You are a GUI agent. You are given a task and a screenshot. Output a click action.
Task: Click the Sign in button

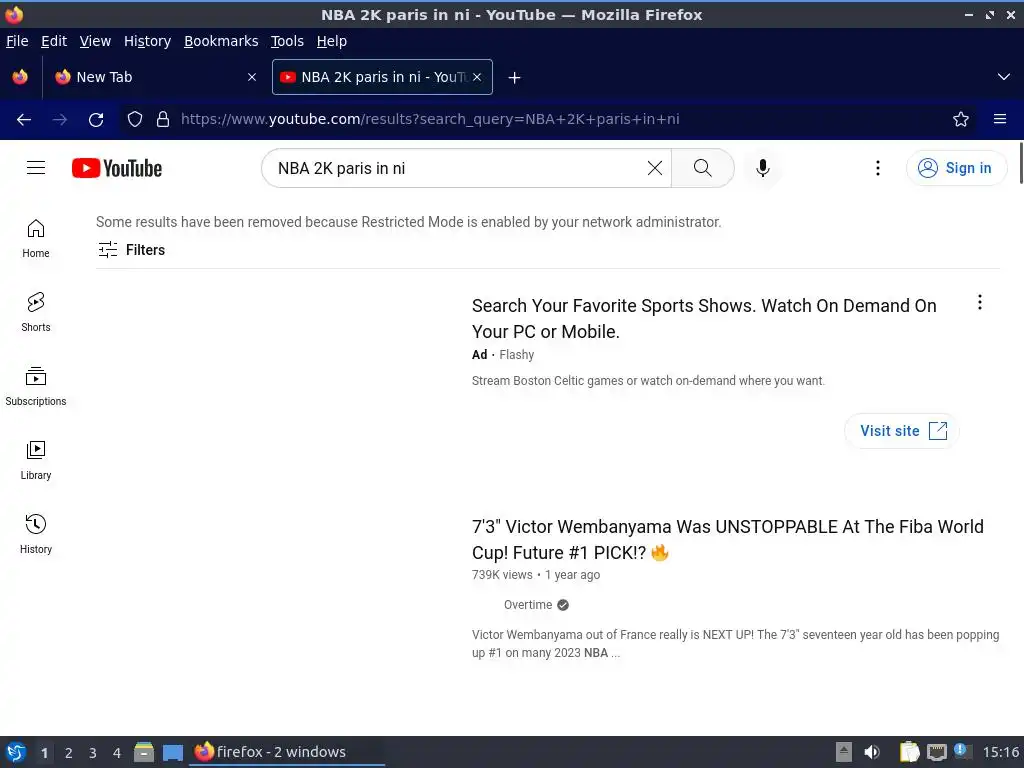pos(956,168)
